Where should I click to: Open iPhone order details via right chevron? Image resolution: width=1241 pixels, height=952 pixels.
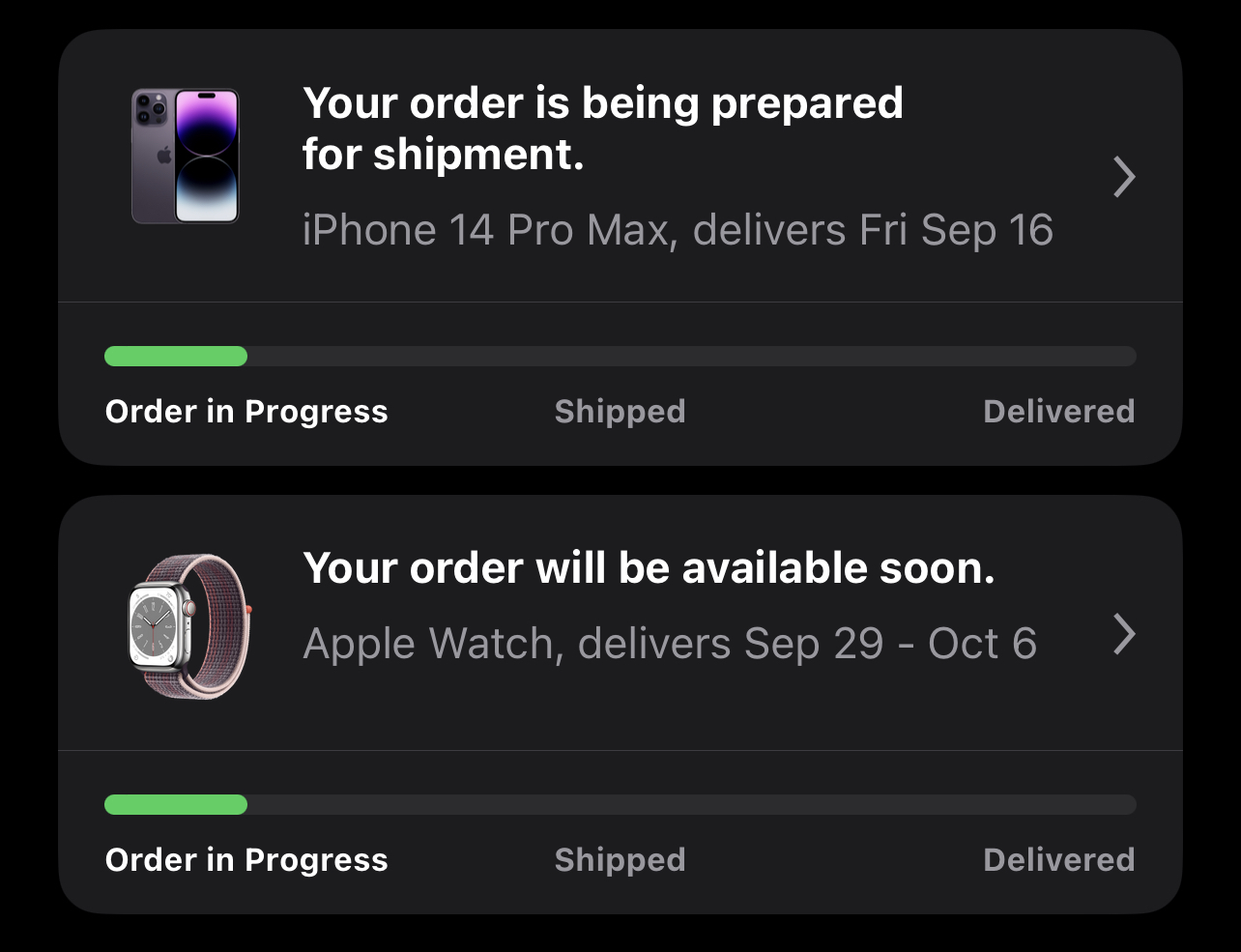[x=1123, y=177]
